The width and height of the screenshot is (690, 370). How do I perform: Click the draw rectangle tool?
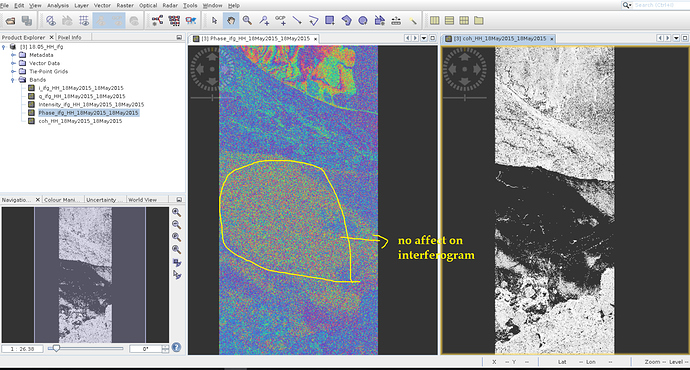(330, 20)
